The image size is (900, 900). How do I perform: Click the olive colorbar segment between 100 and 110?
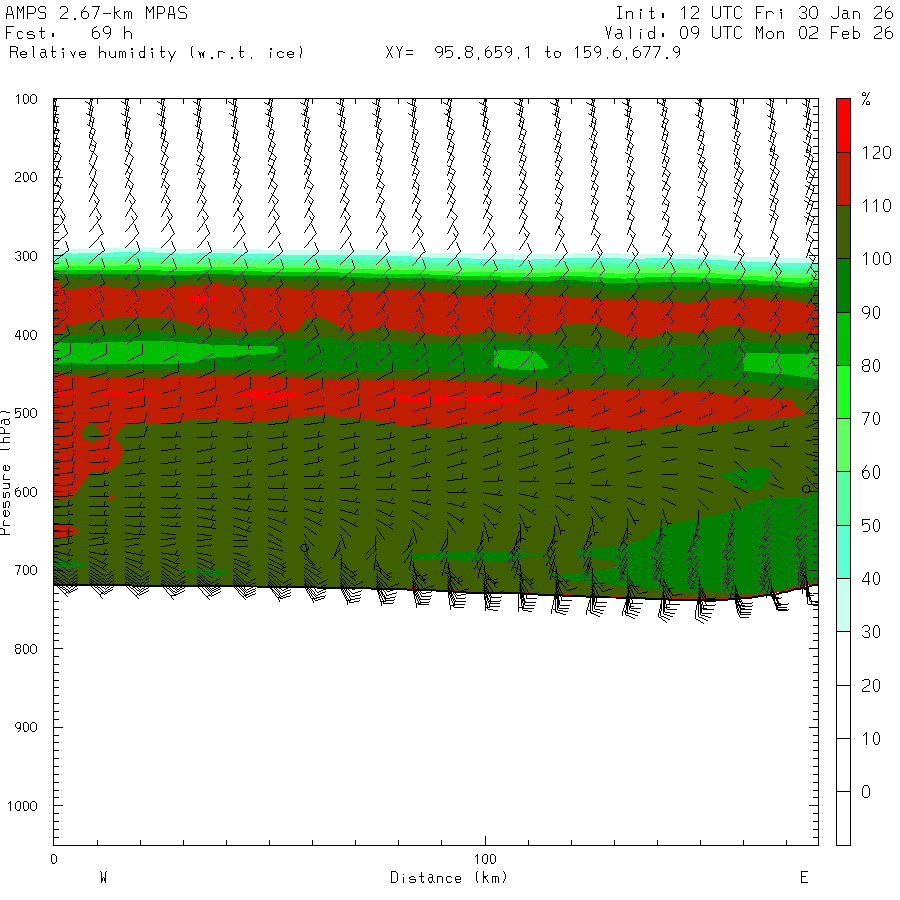843,232
